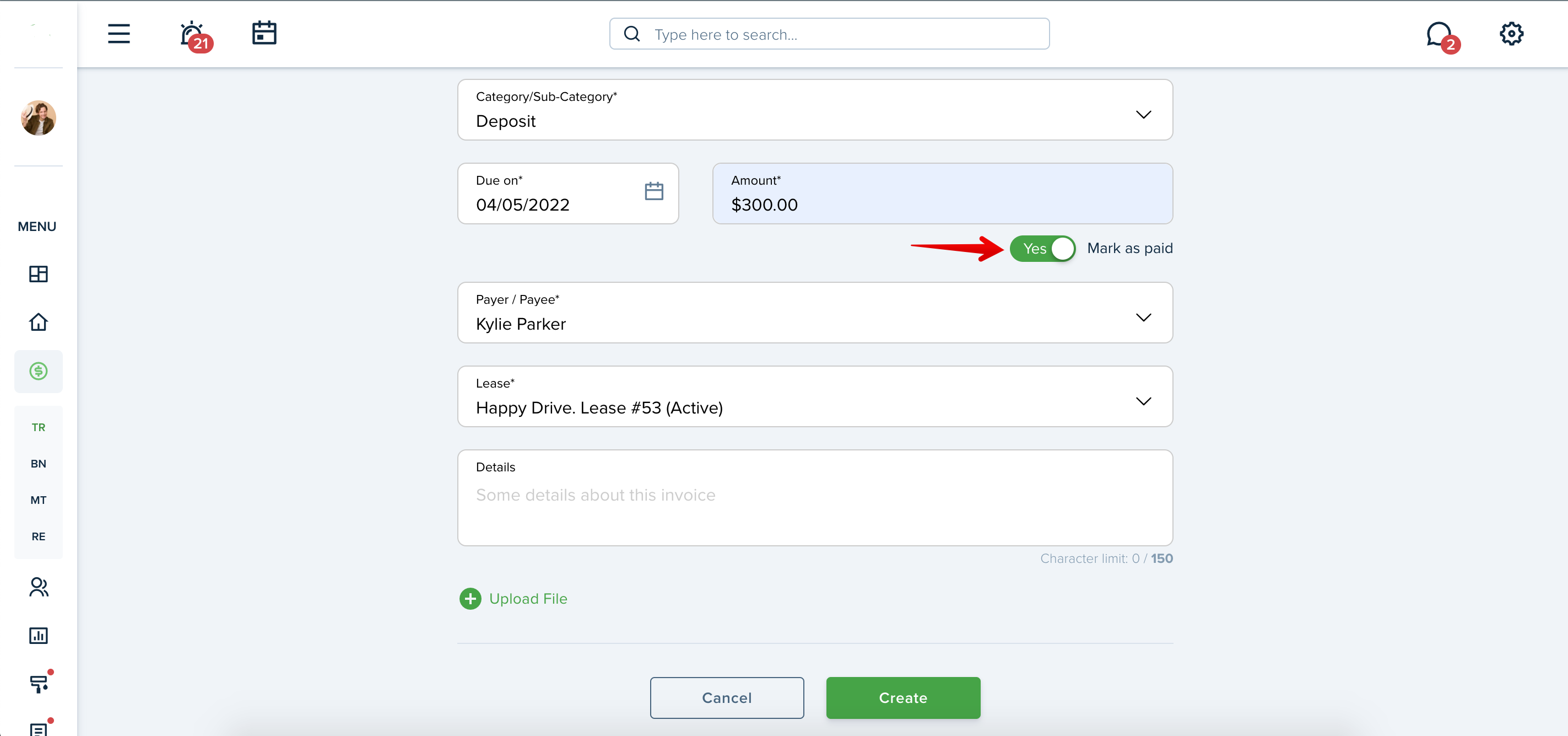This screenshot has height=736, width=1568.
Task: Click the Due on date field
Action: [568, 193]
